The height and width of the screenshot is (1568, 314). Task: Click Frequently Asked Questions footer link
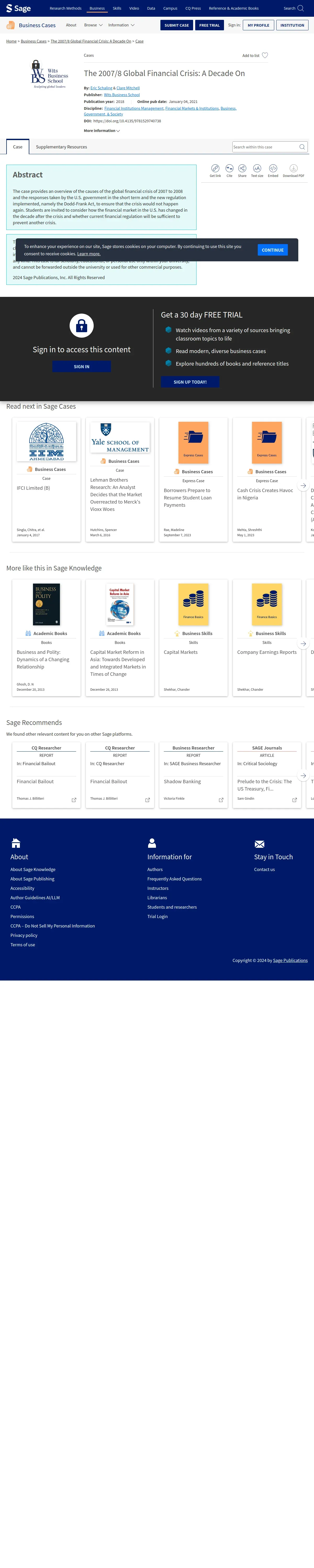tap(174, 879)
